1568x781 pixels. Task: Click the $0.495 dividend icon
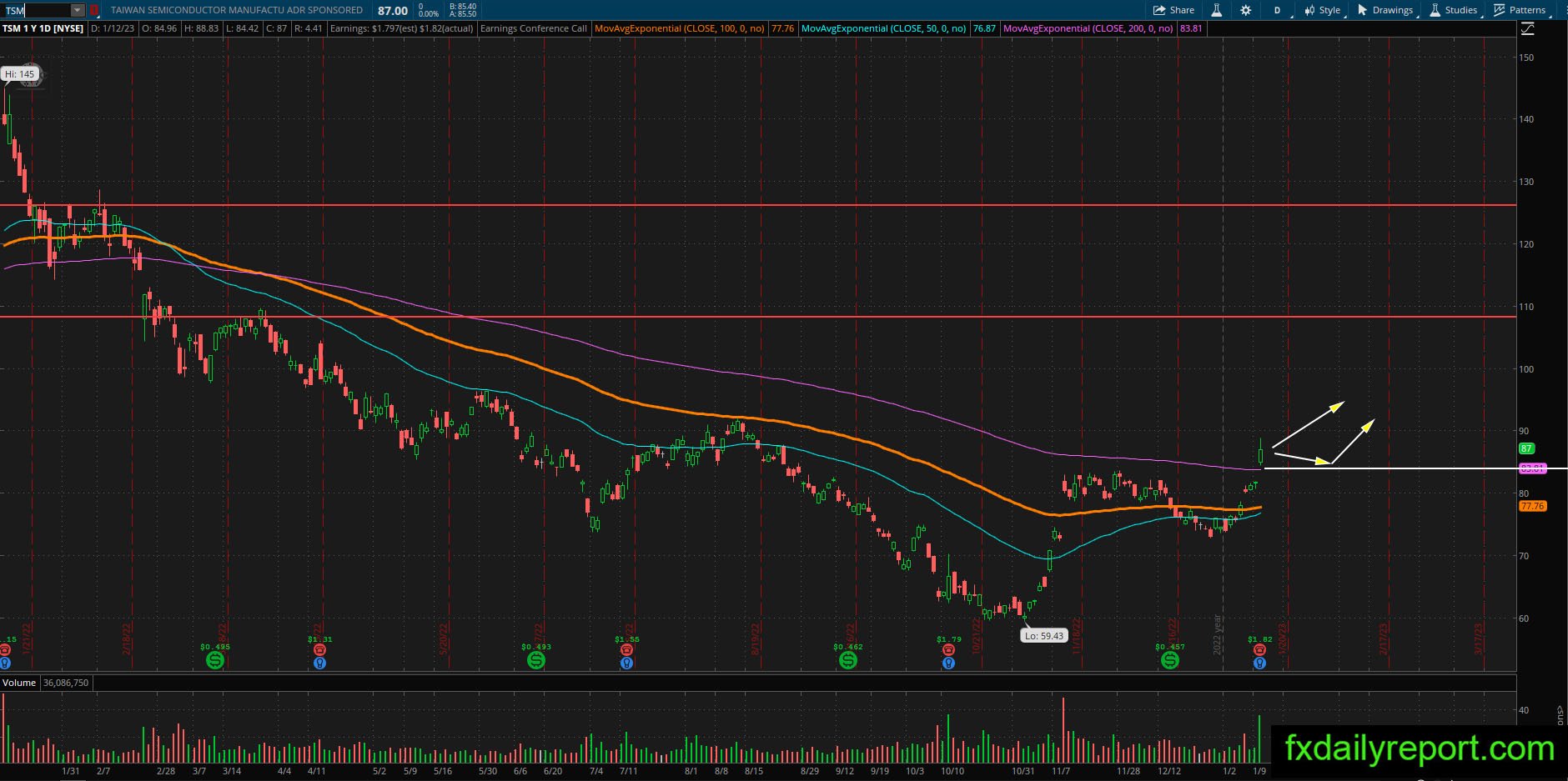click(215, 660)
